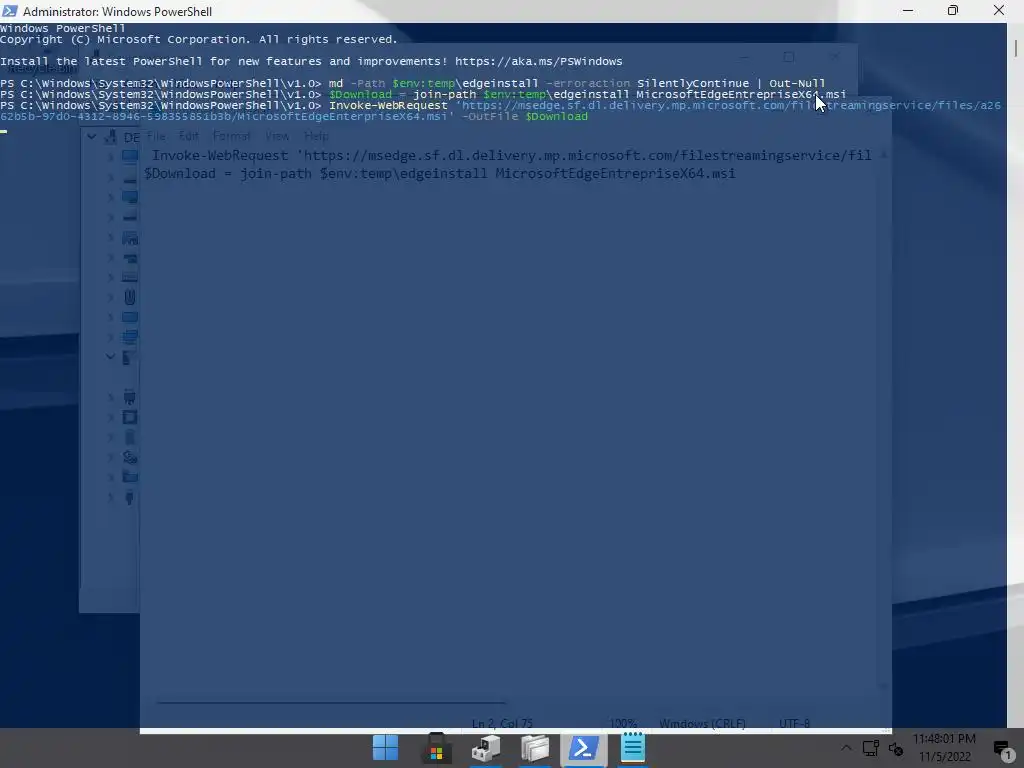Open the File Explorer taskbar icon
1024x768 pixels.
(x=535, y=748)
